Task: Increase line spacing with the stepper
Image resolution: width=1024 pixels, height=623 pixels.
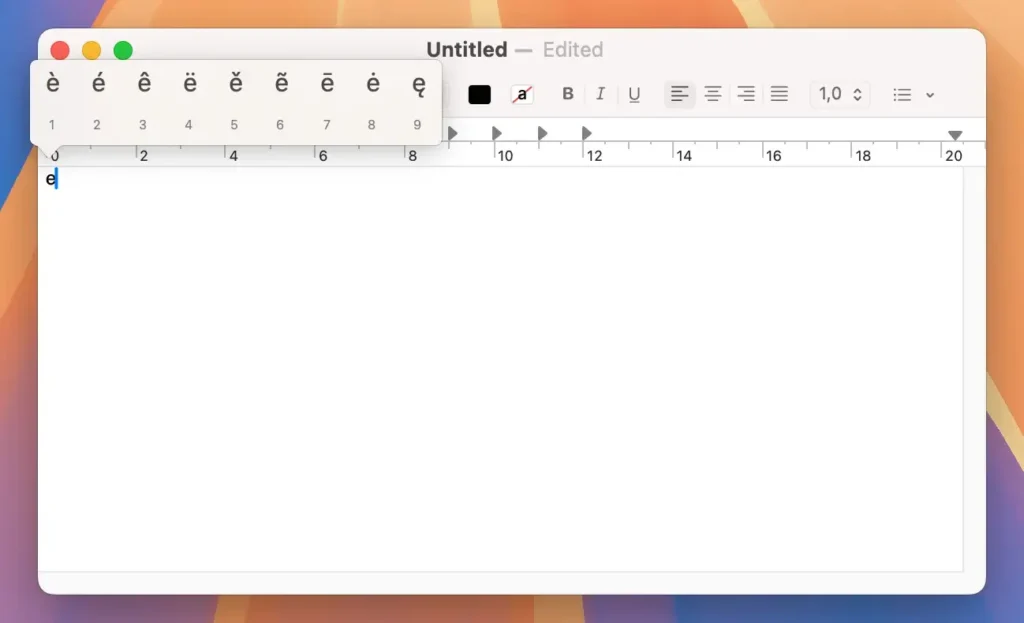Action: coord(857,89)
